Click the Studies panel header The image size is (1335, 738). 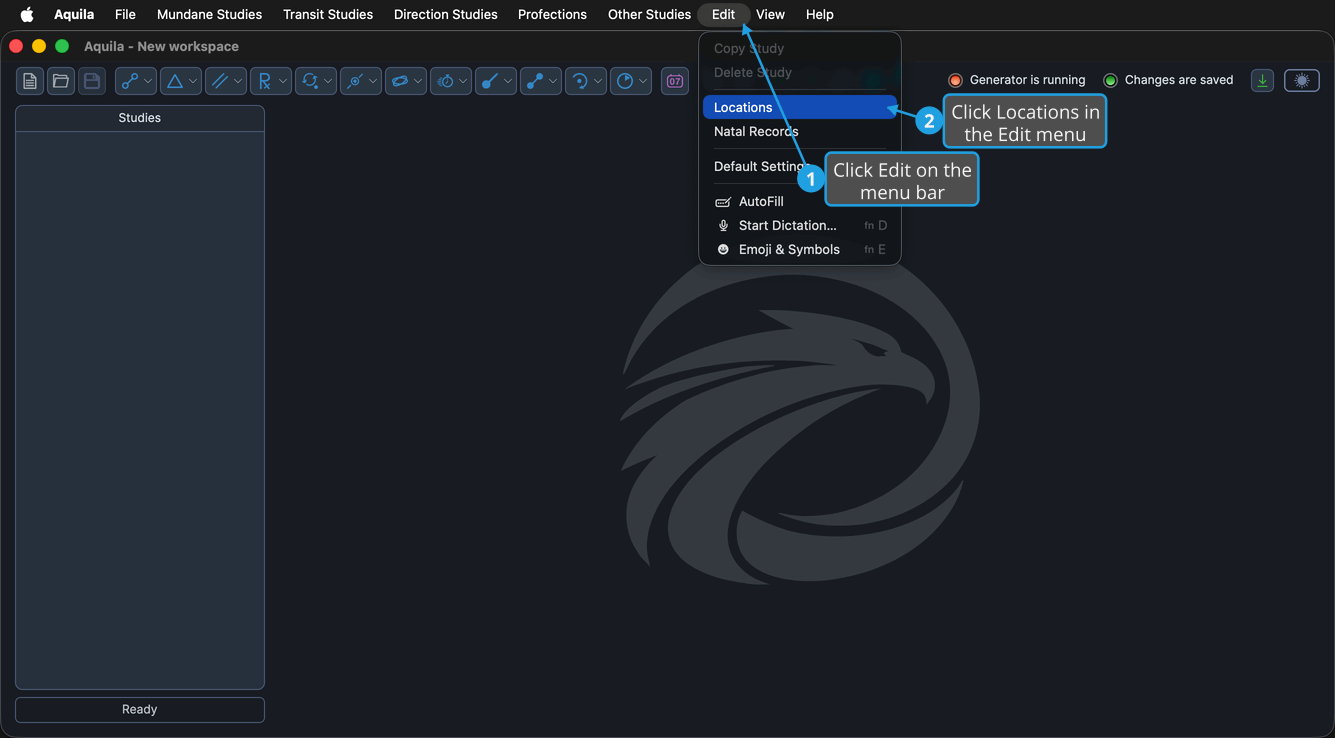[140, 118]
